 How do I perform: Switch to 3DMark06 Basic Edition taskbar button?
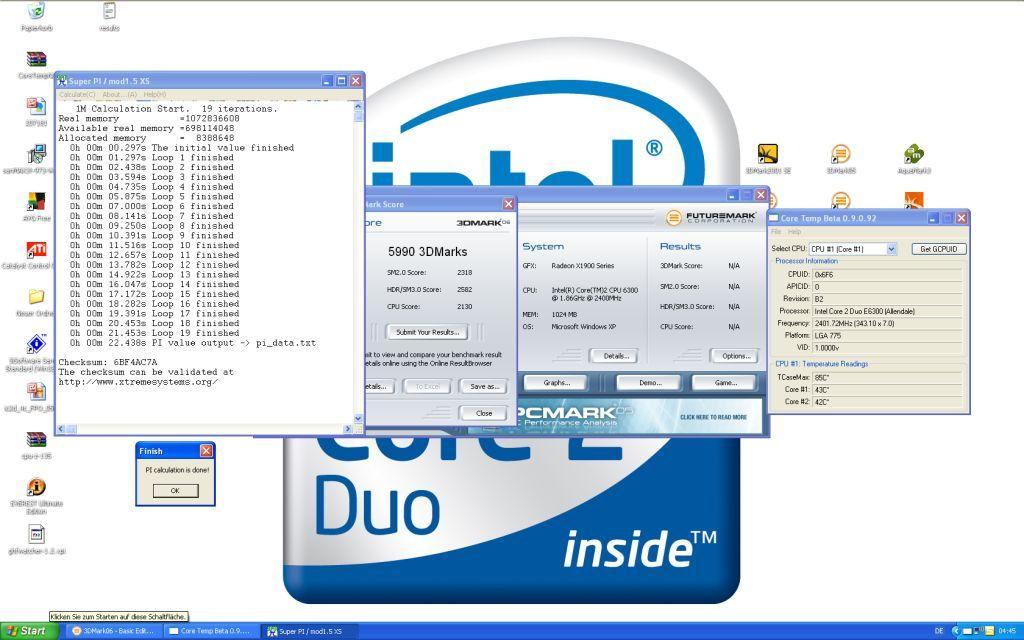point(114,631)
